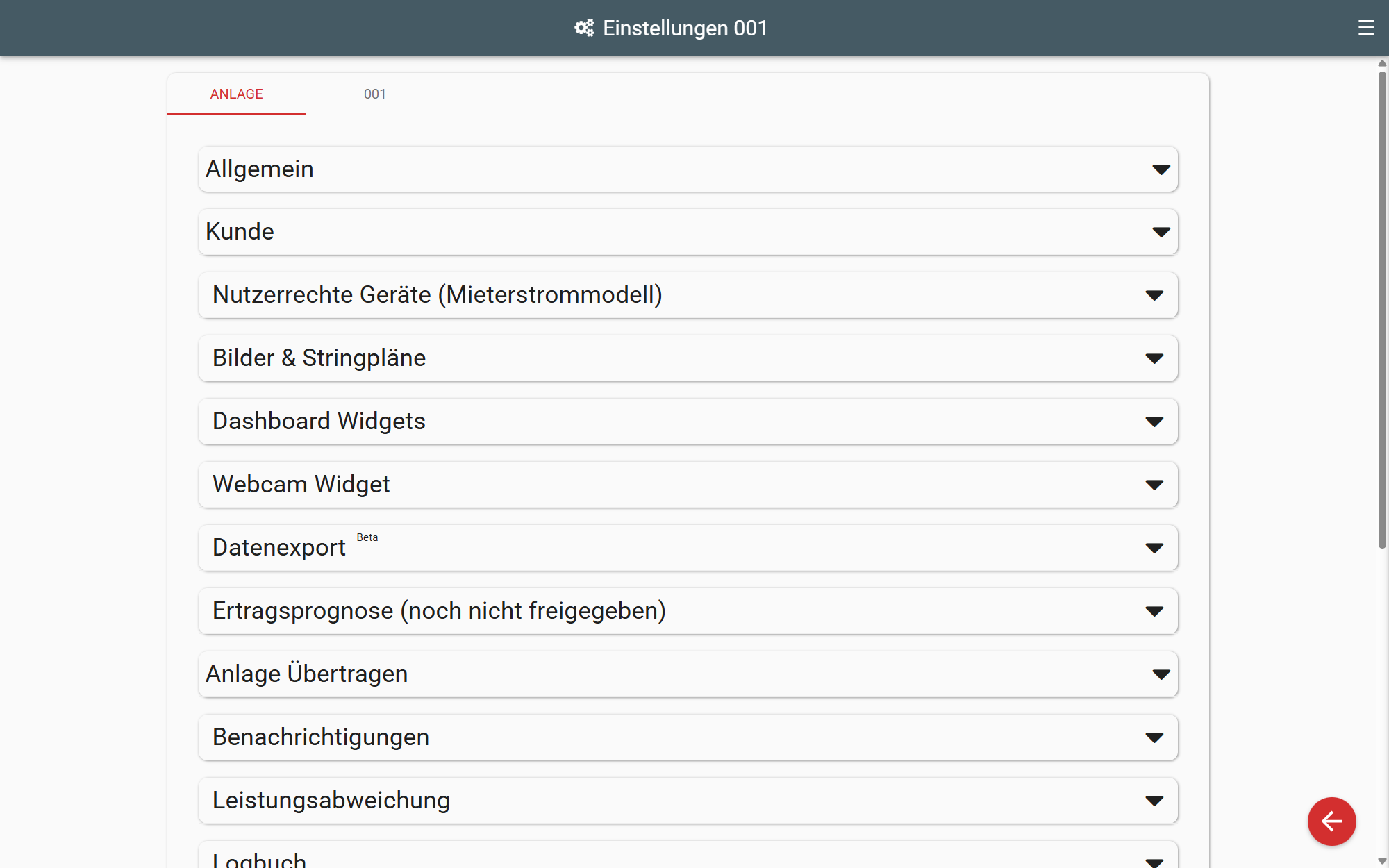Open the hamburger menu icon
Image resolution: width=1389 pixels, height=868 pixels.
[x=1365, y=28]
